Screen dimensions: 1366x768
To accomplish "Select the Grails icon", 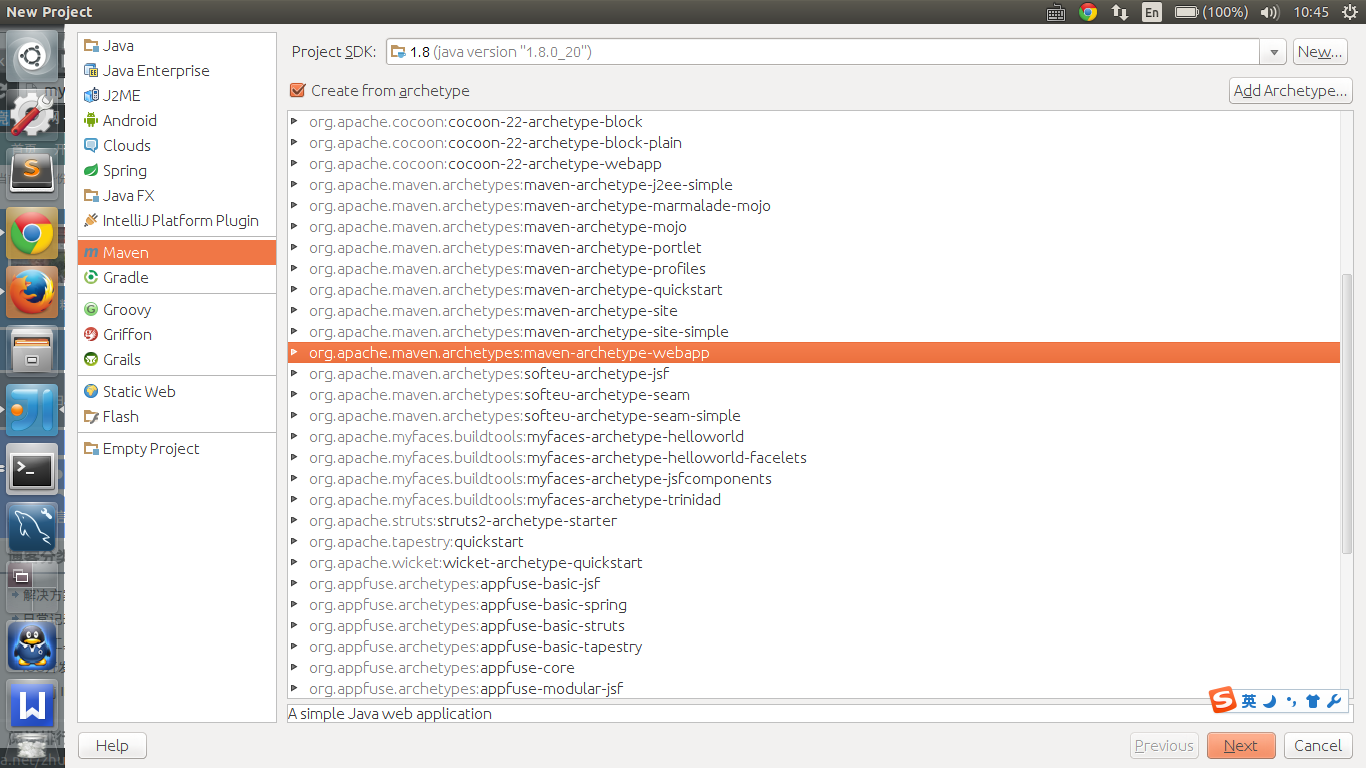I will click(92, 360).
